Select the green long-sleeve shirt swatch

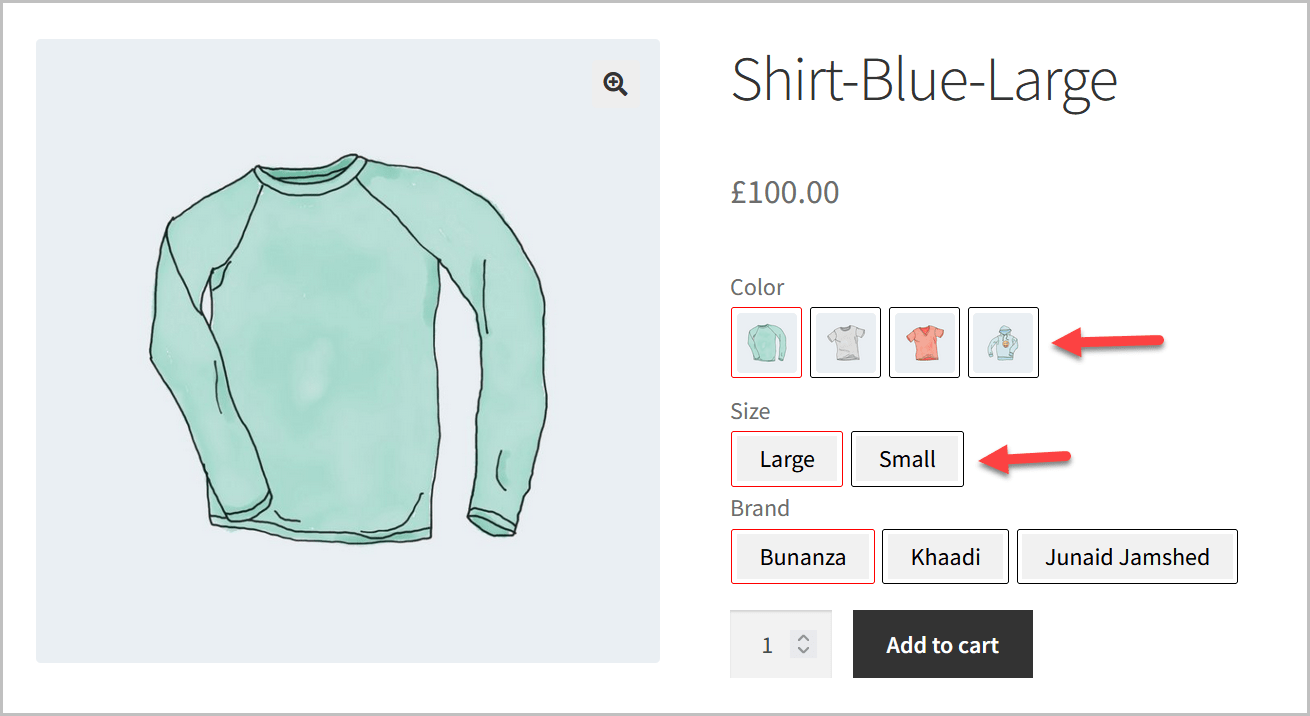[x=766, y=343]
